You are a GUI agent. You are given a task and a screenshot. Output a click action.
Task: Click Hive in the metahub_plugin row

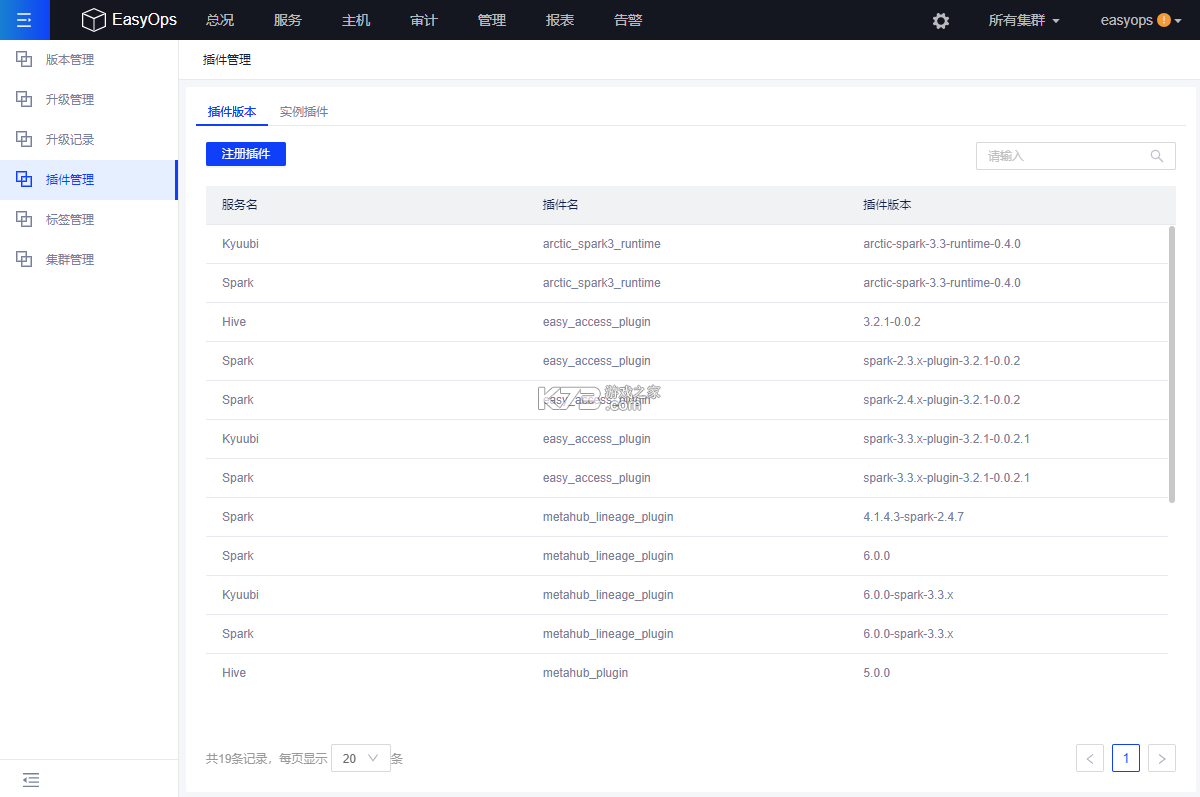pos(234,673)
